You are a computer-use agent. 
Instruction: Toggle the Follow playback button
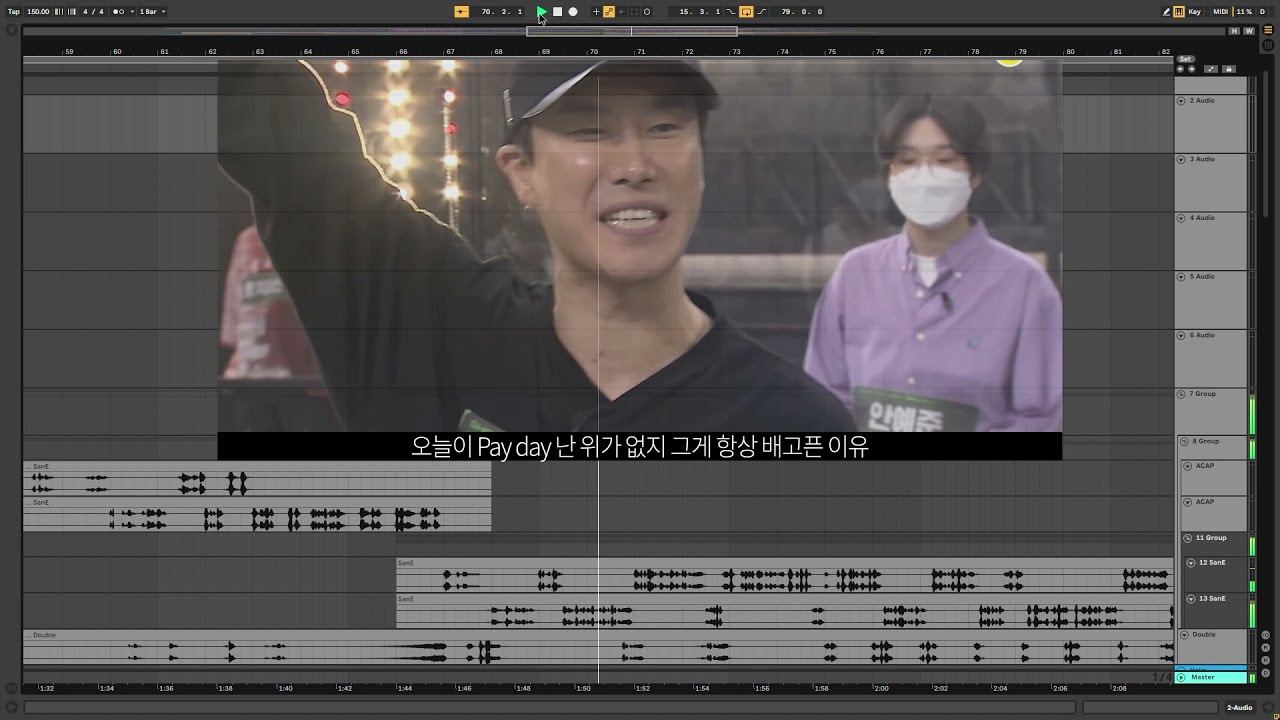(461, 12)
